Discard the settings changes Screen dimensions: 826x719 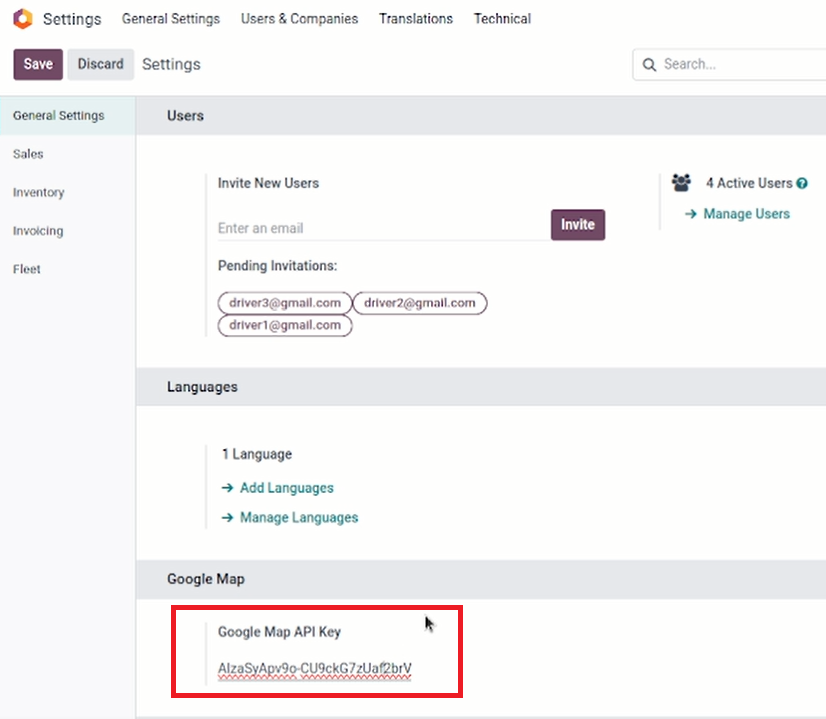pyautogui.click(x=100, y=64)
